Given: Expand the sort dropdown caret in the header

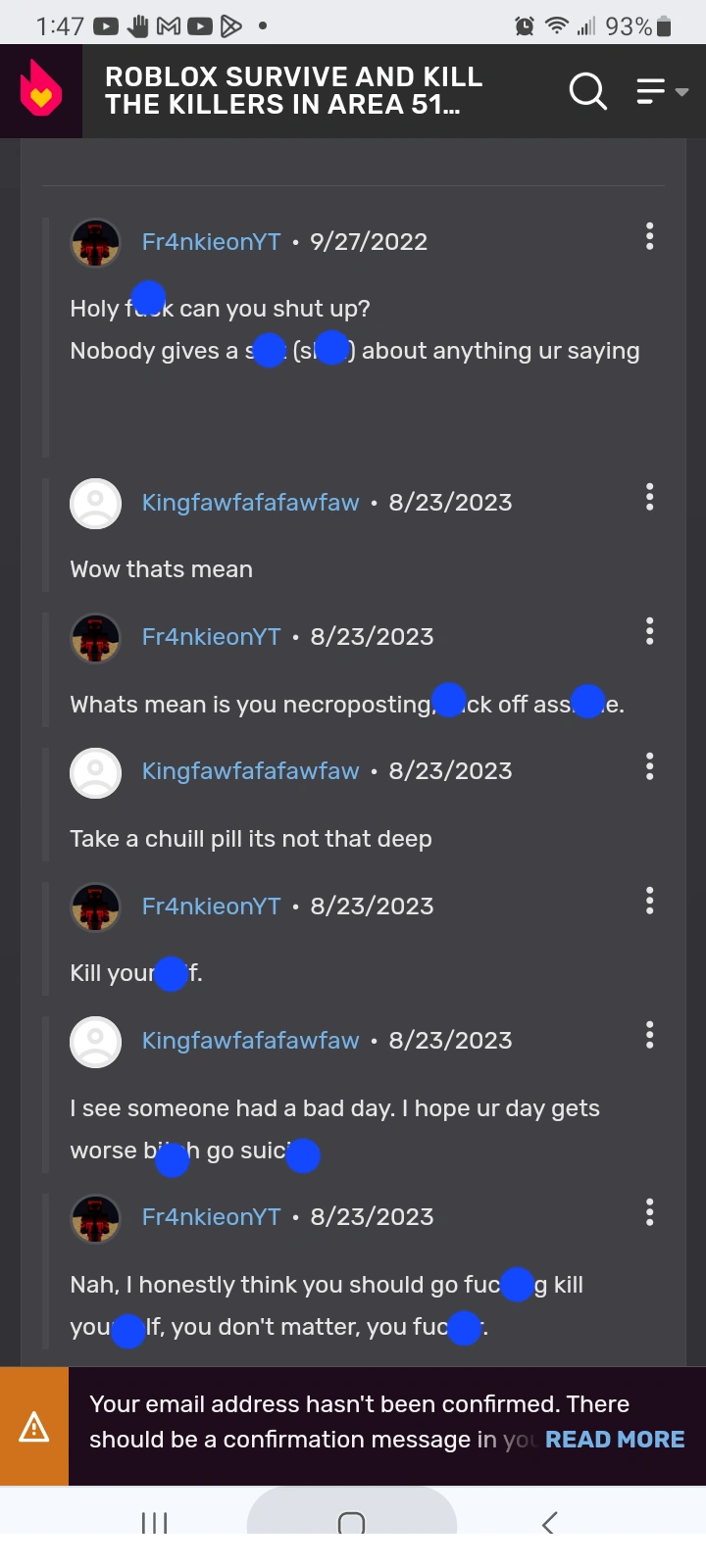Looking at the screenshot, I should (x=683, y=94).
